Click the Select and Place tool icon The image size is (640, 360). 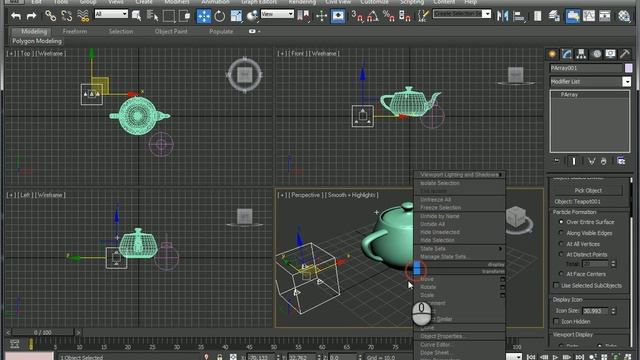point(252,16)
